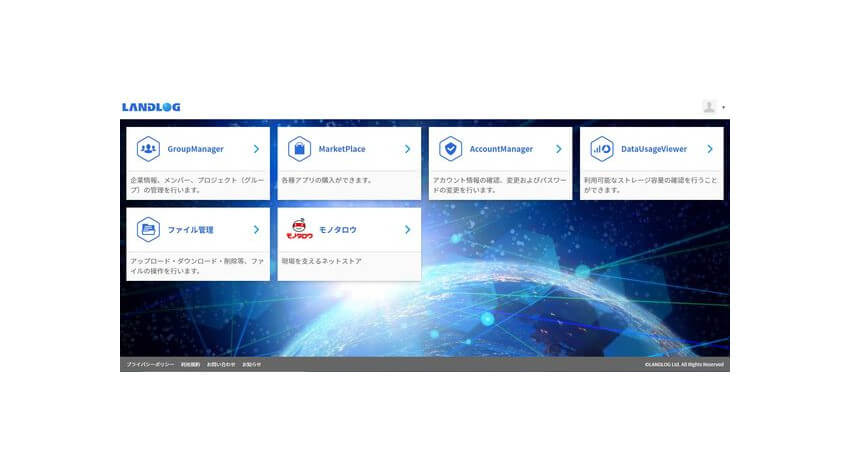Open the DataUsageViewer title link
This screenshot has height=470, width=850.
click(654, 149)
